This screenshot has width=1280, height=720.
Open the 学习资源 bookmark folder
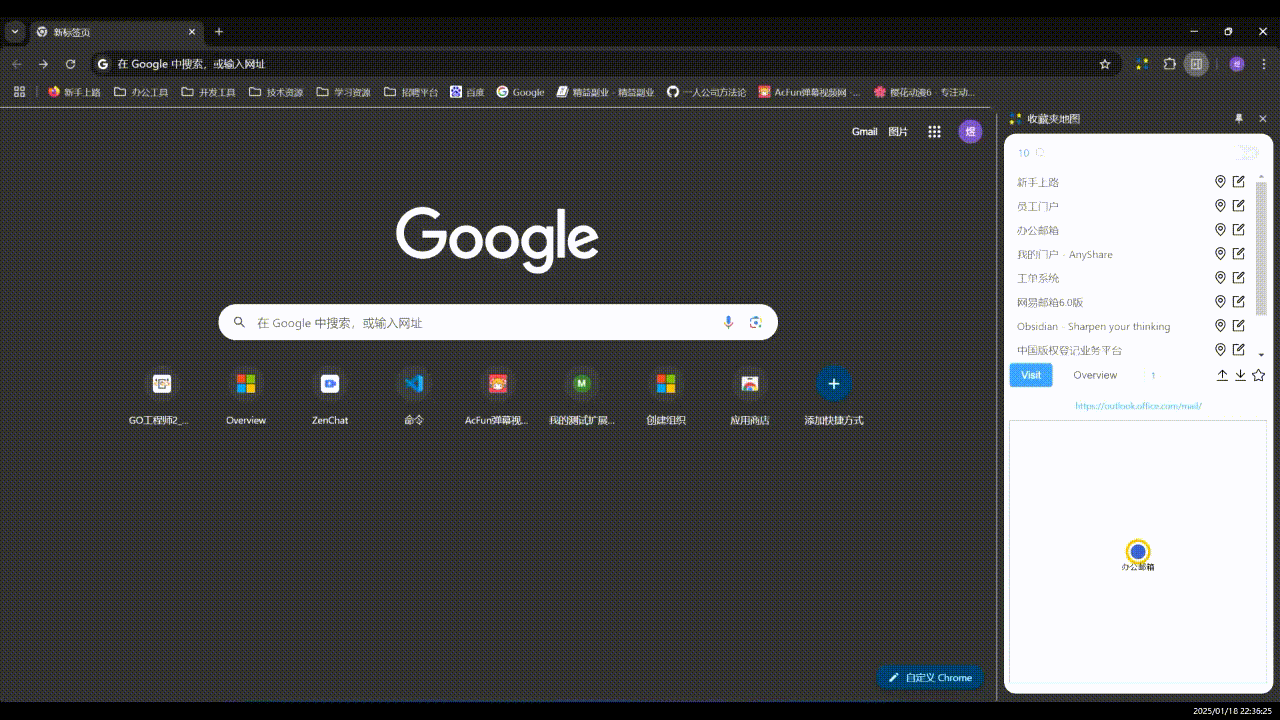(343, 92)
